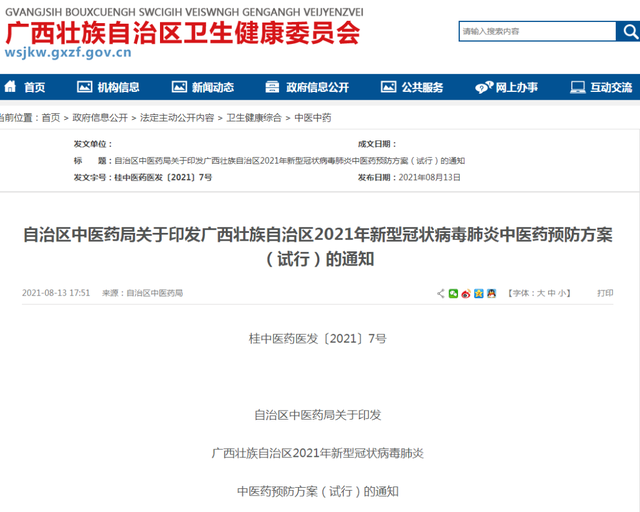Click the bold article headline
Screen dimensions: 640x512
click(318, 246)
